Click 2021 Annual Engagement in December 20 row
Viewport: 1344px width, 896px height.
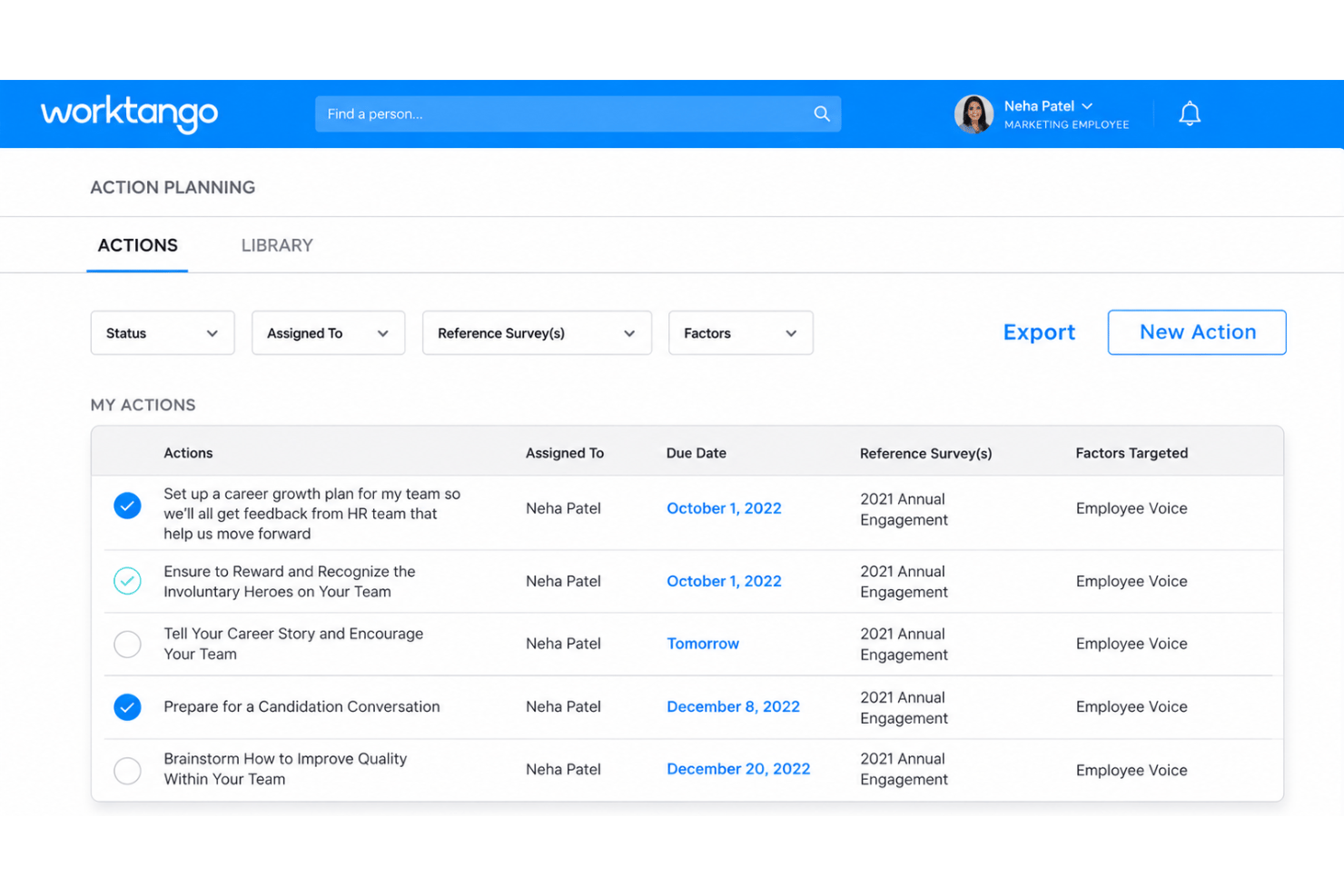(x=904, y=769)
